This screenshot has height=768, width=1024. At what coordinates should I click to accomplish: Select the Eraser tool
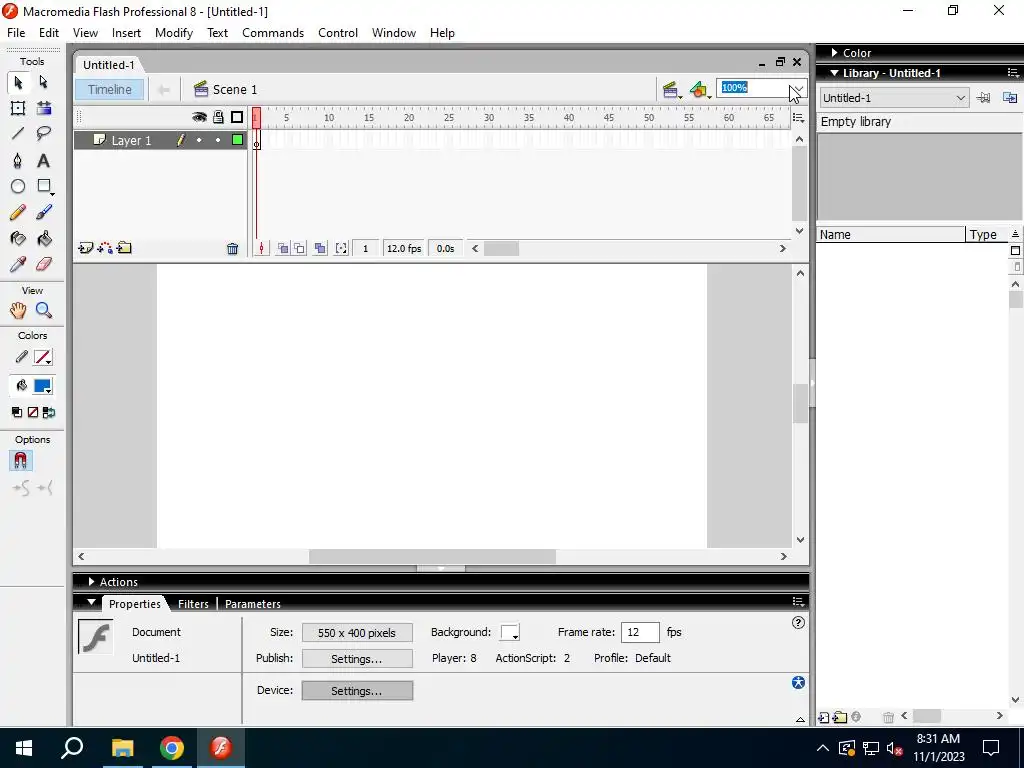44,264
